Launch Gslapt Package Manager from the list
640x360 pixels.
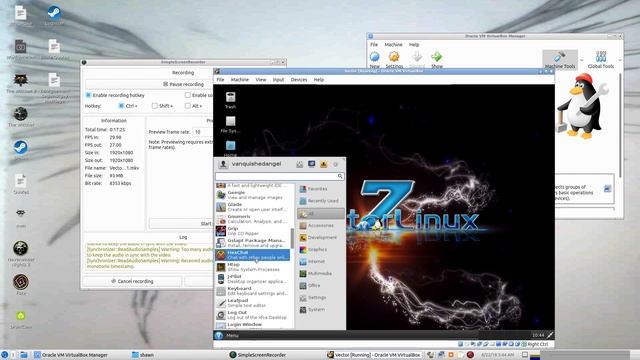click(x=253, y=243)
